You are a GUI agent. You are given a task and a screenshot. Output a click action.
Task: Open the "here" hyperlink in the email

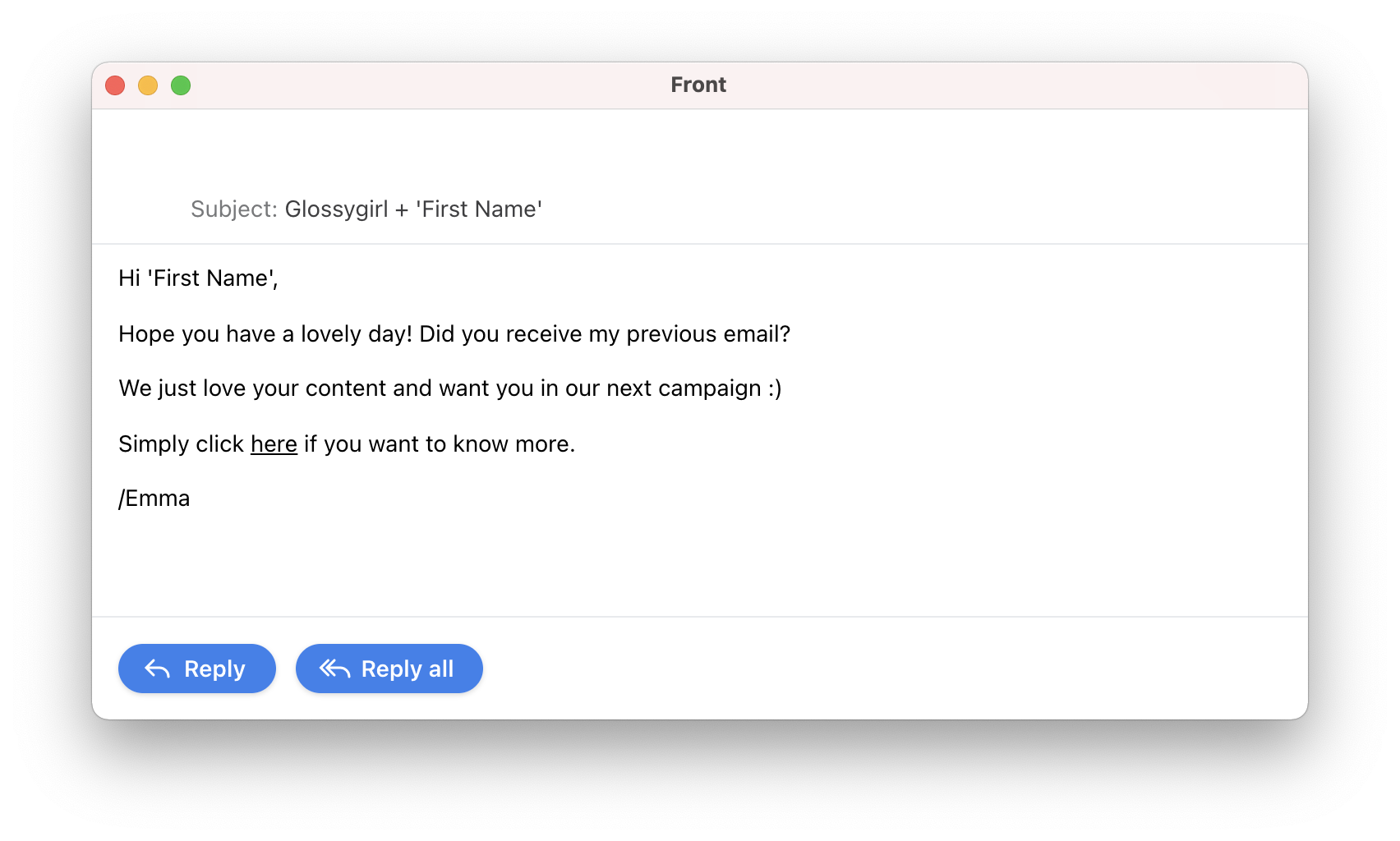[274, 443]
